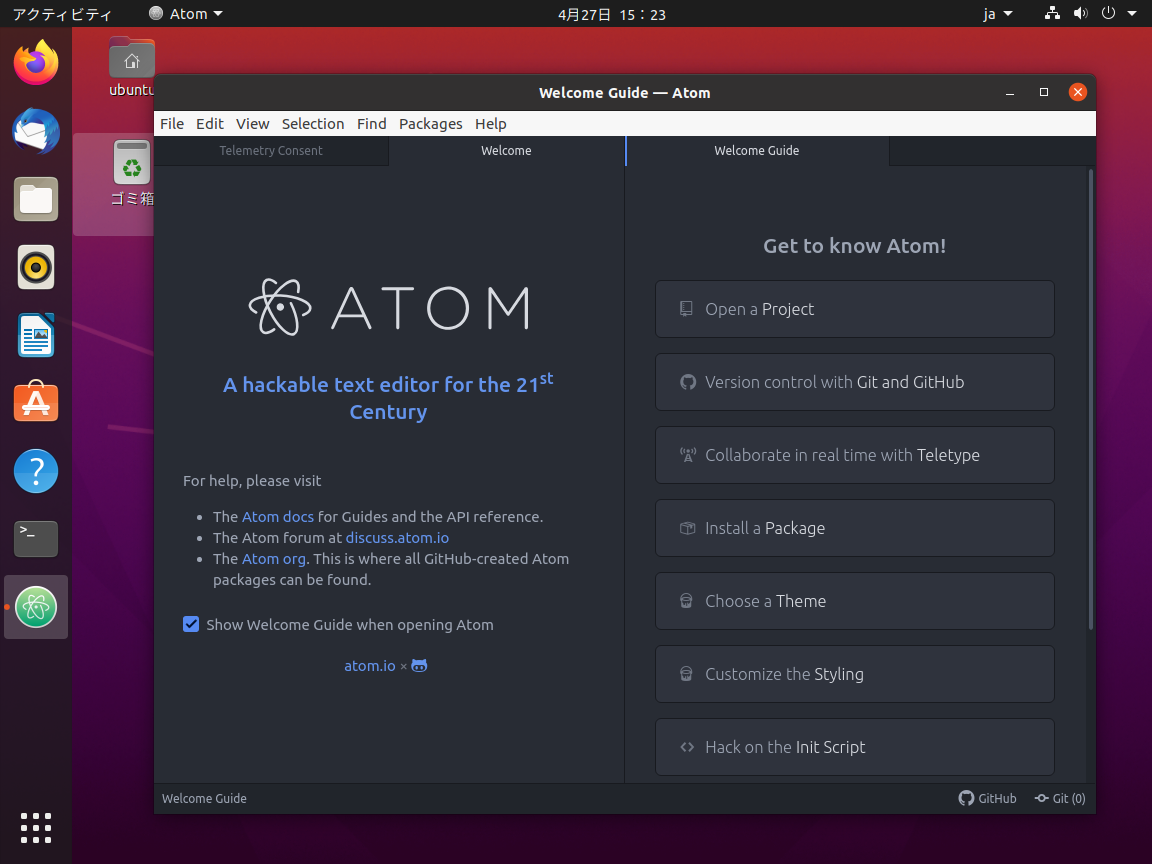1152x864 pixels.
Task: Click the octocat icon beside the atom.io link
Action: tap(418, 665)
